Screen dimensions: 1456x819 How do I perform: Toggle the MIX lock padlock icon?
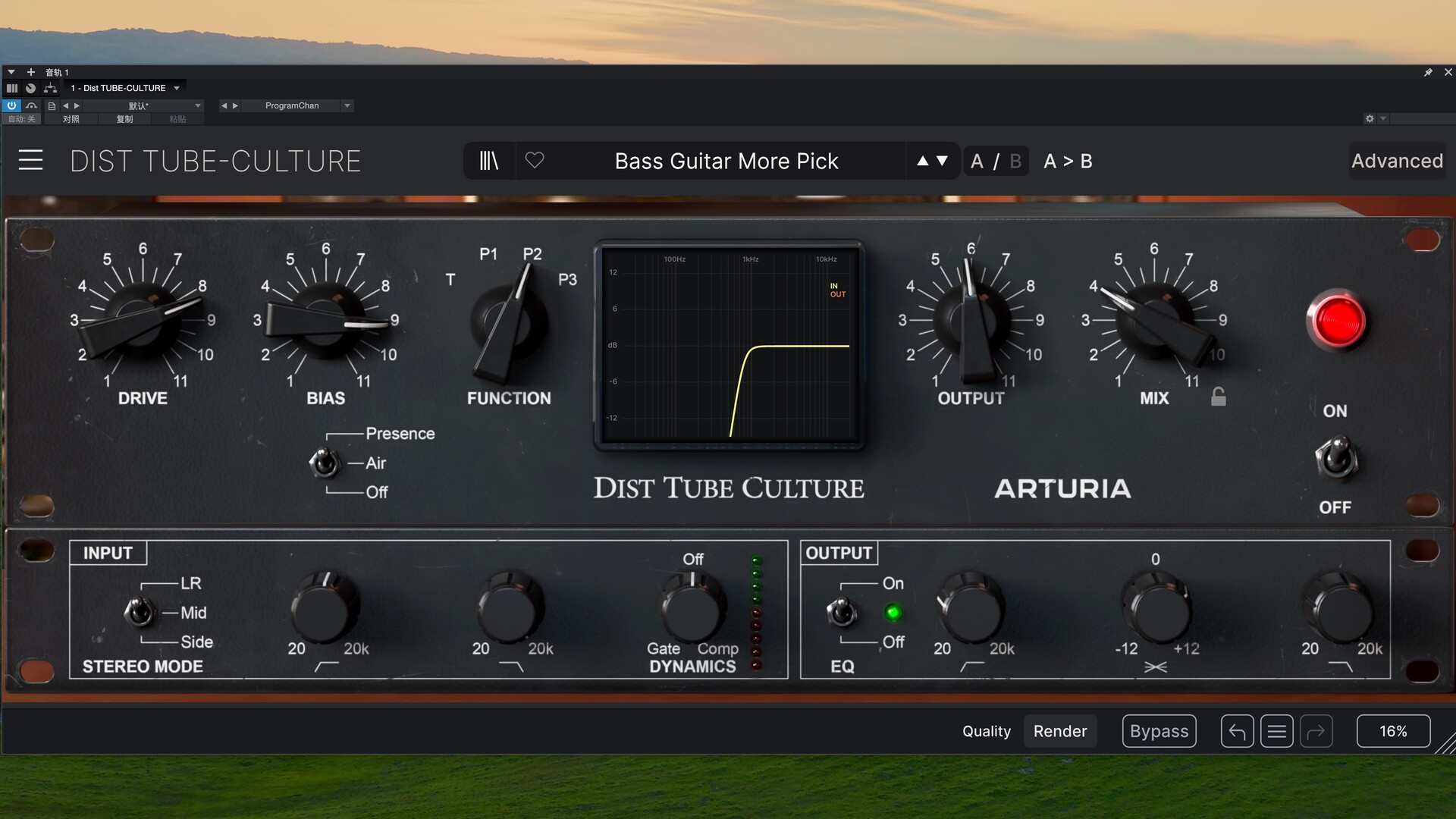(1218, 397)
